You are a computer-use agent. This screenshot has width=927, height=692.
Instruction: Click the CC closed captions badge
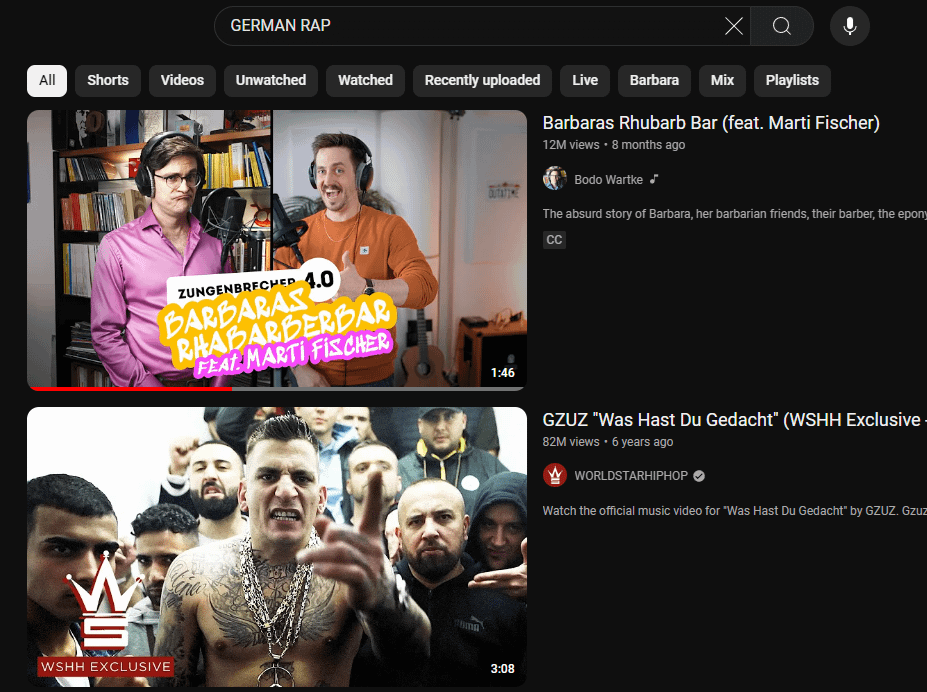coord(554,239)
